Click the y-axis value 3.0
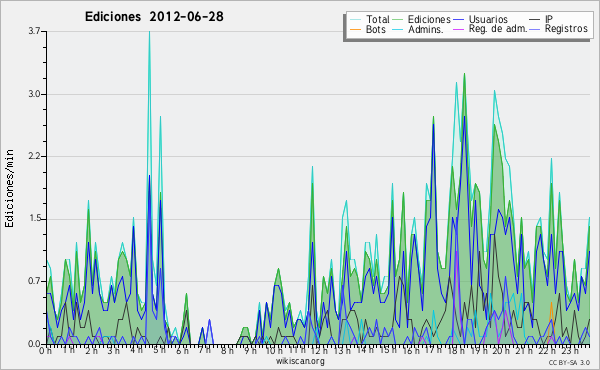The height and width of the screenshot is (370, 600). [x=34, y=94]
